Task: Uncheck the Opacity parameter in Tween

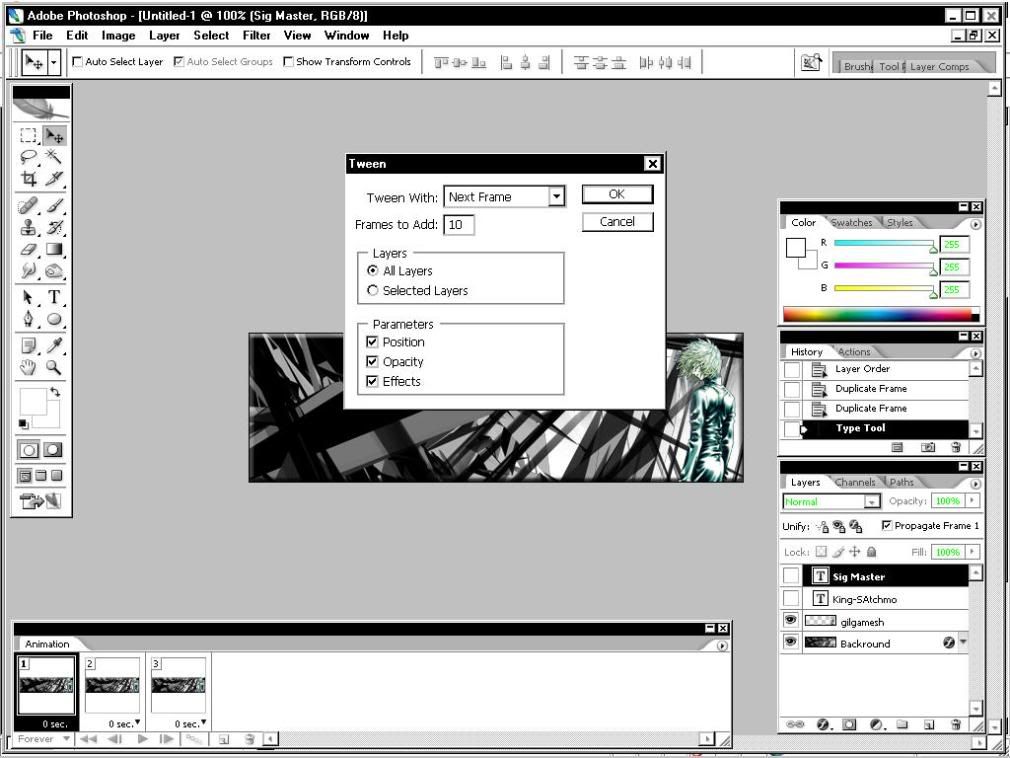Action: (372, 361)
